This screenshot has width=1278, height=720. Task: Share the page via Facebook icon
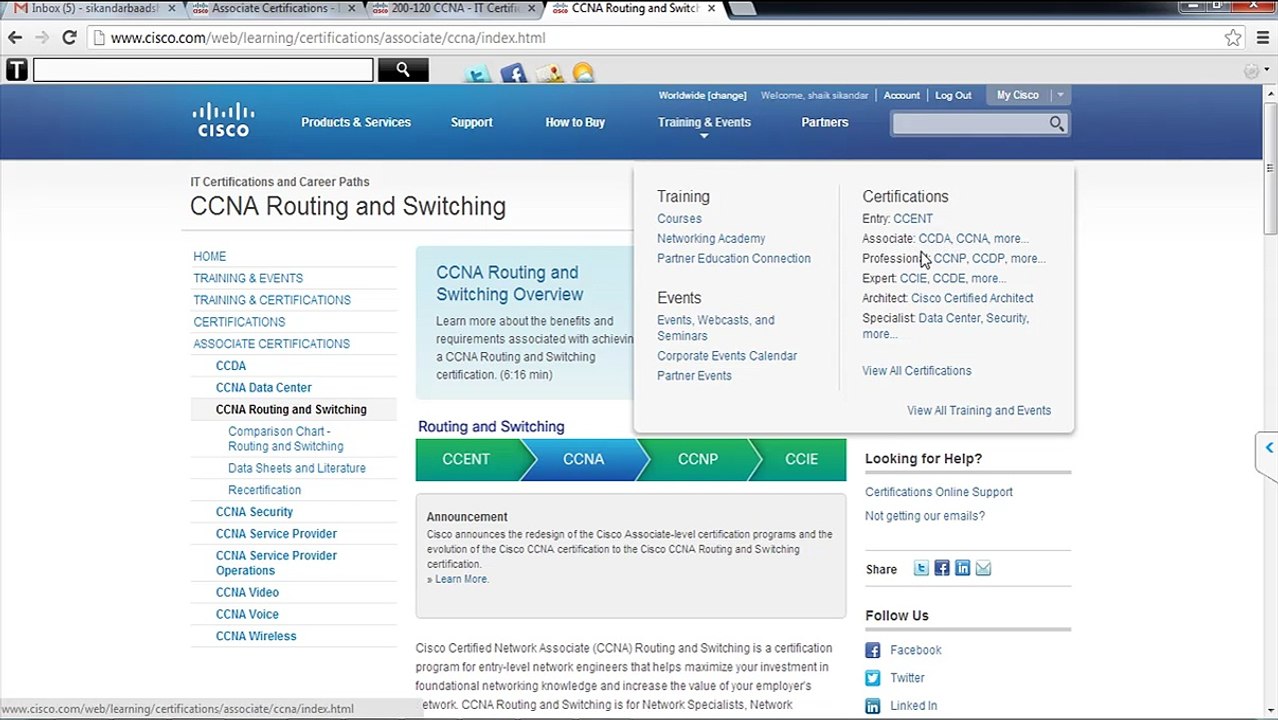click(x=942, y=568)
